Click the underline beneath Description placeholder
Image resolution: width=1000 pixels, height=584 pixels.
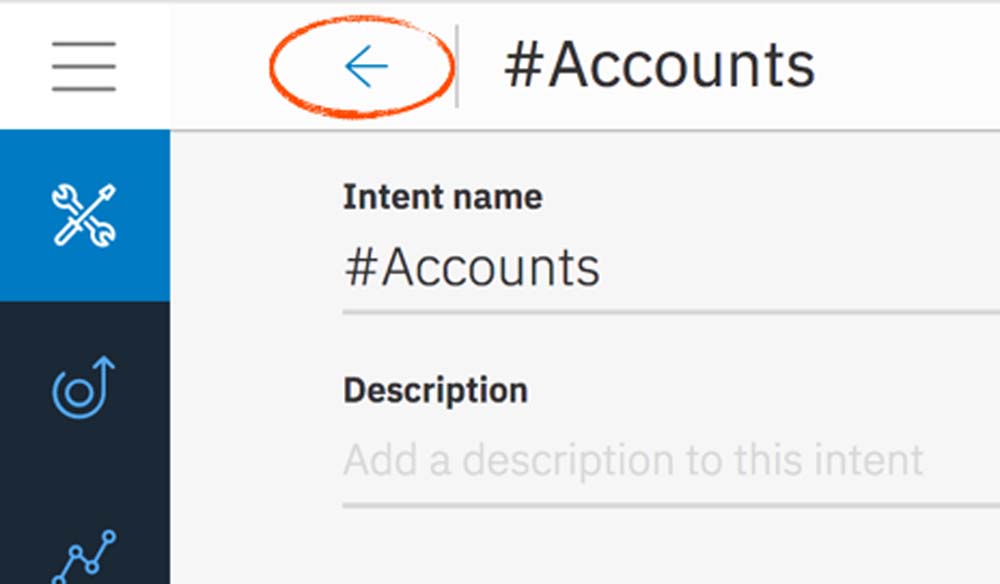670,505
